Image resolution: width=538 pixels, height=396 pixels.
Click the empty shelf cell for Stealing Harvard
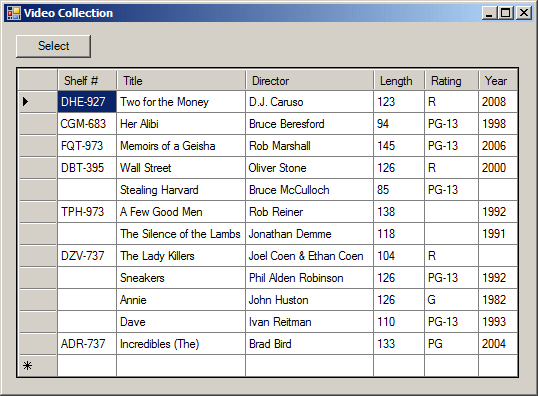point(87,190)
